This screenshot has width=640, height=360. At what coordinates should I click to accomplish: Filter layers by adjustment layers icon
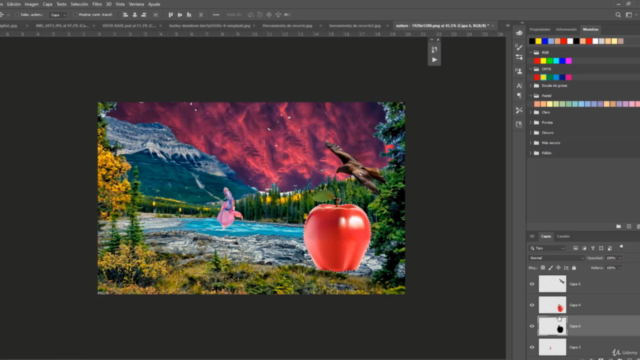point(584,248)
